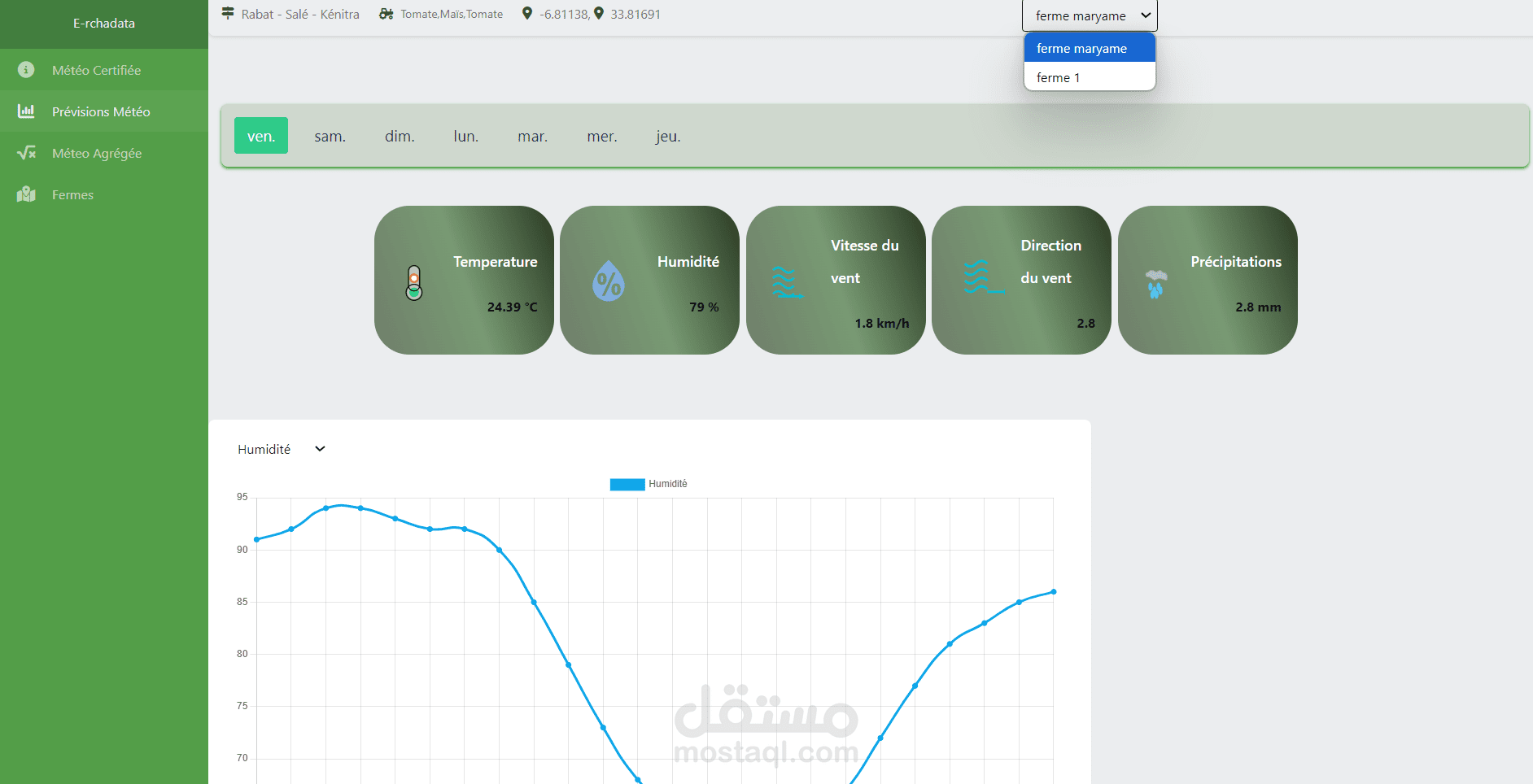The image size is (1533, 784).
Task: Click the Méteo Agrégée square-root icon
Action: coord(26,153)
